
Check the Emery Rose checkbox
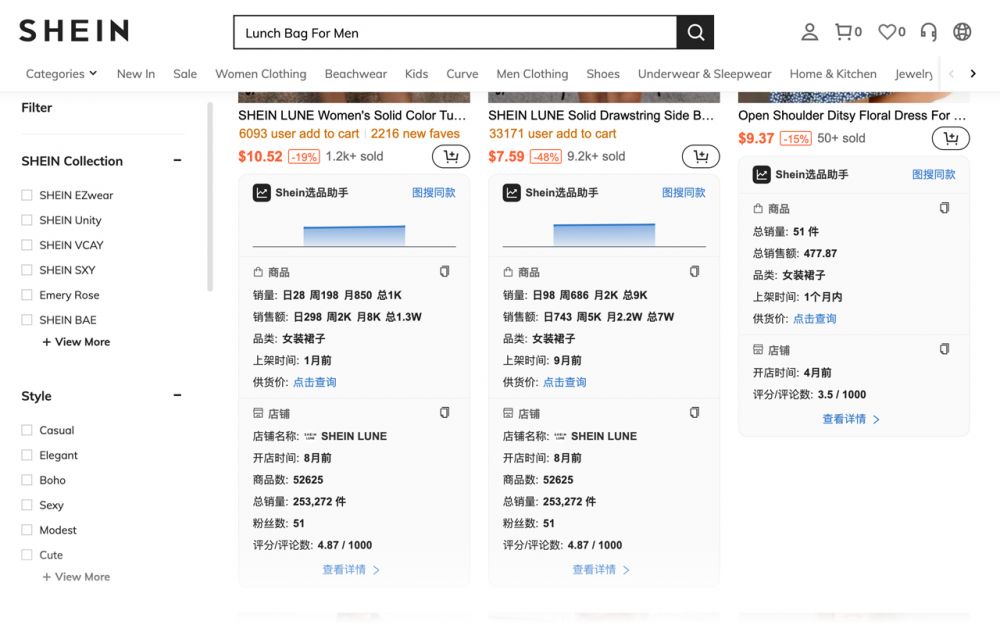tap(27, 295)
